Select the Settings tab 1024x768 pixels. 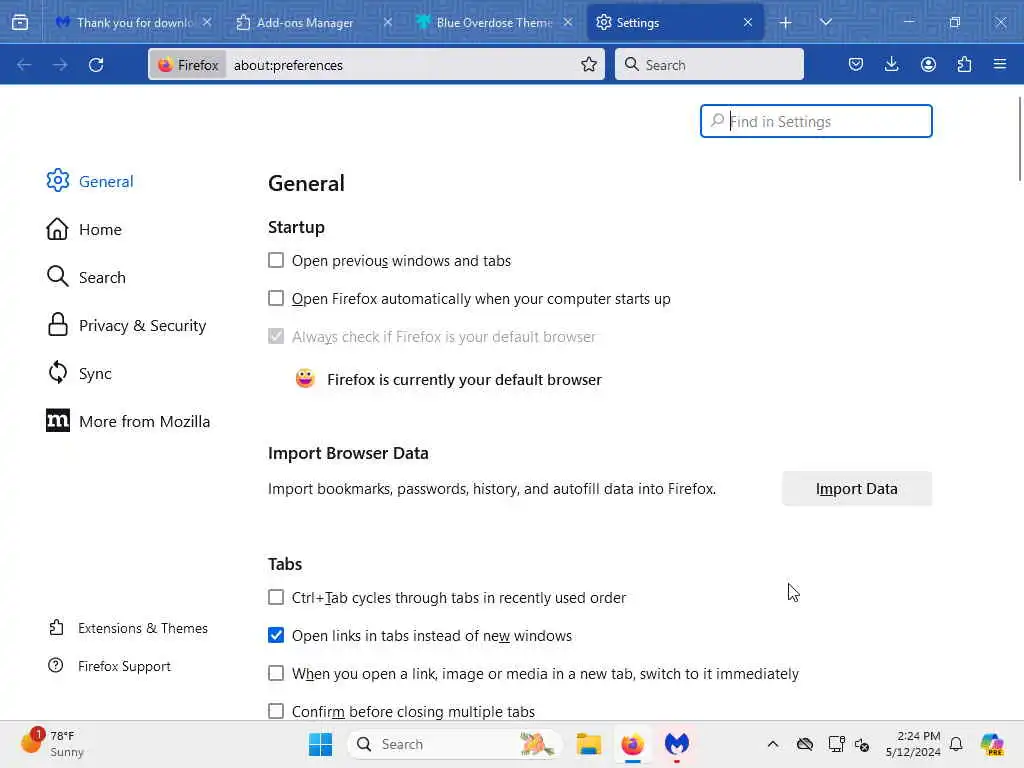click(x=675, y=23)
